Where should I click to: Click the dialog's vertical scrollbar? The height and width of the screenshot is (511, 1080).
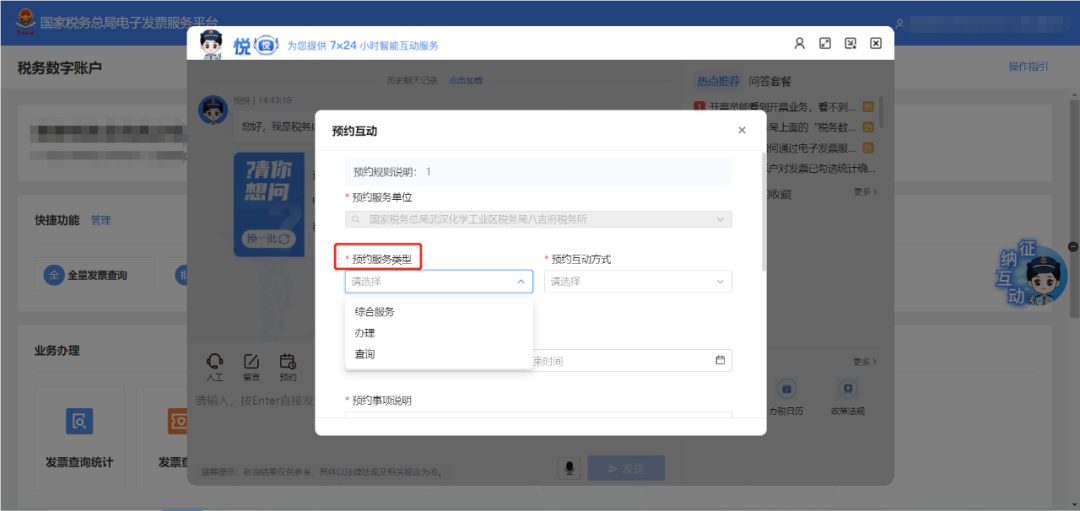tap(763, 210)
